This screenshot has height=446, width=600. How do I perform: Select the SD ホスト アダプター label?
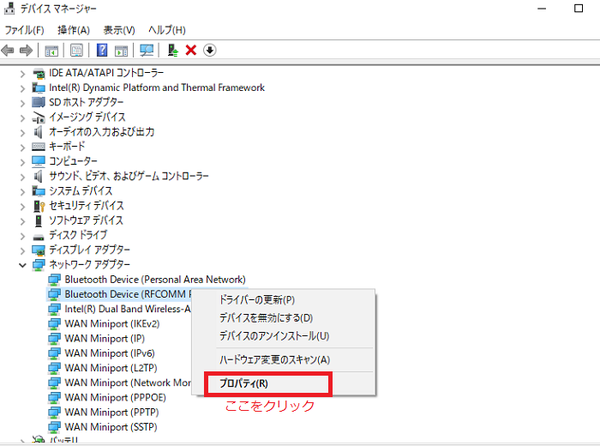(86, 103)
